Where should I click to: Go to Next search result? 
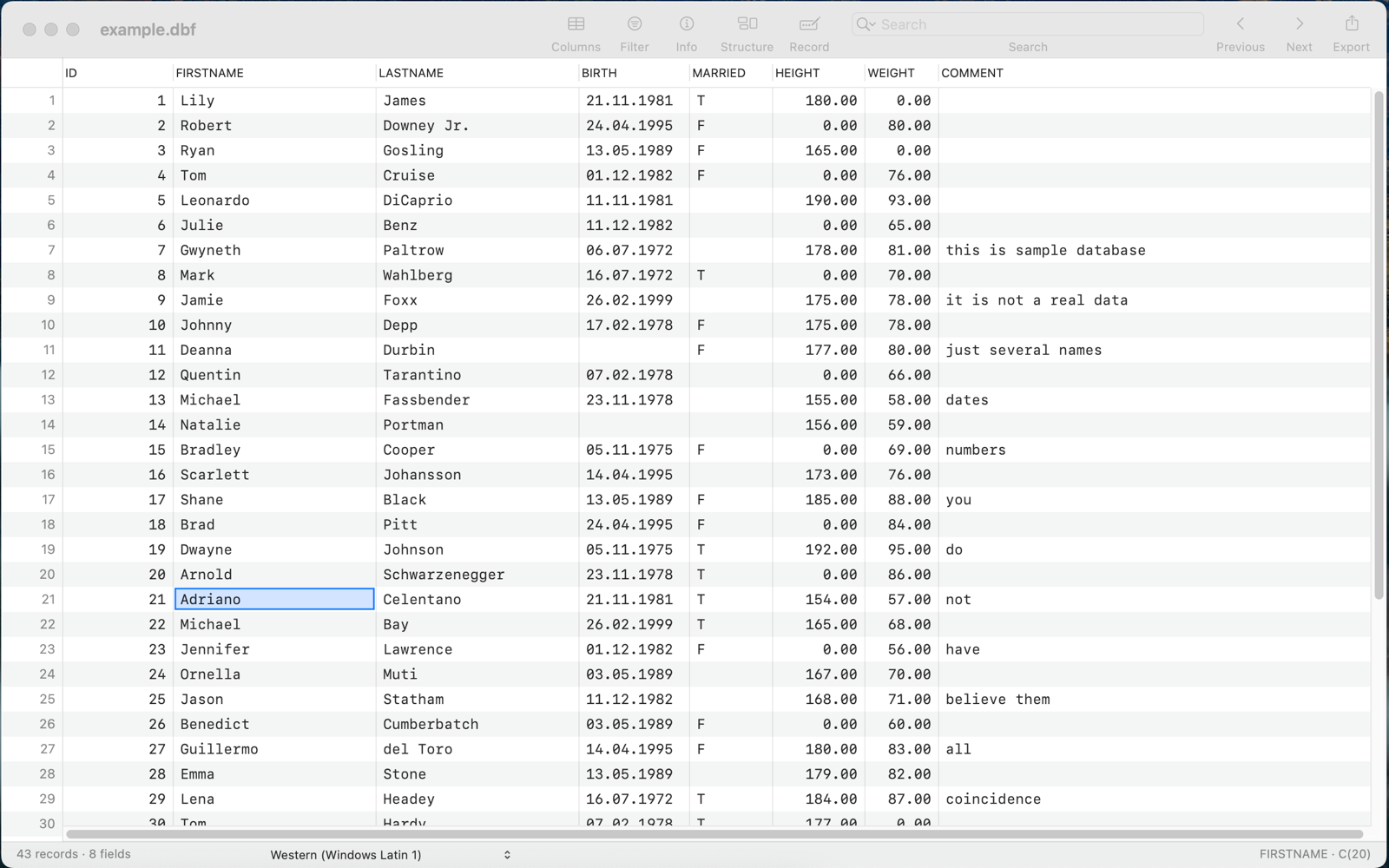(x=1300, y=24)
